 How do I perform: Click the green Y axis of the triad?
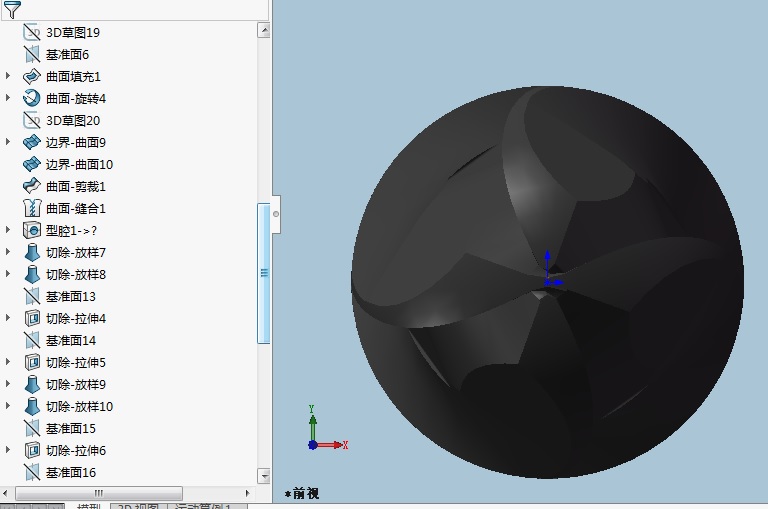[x=312, y=423]
